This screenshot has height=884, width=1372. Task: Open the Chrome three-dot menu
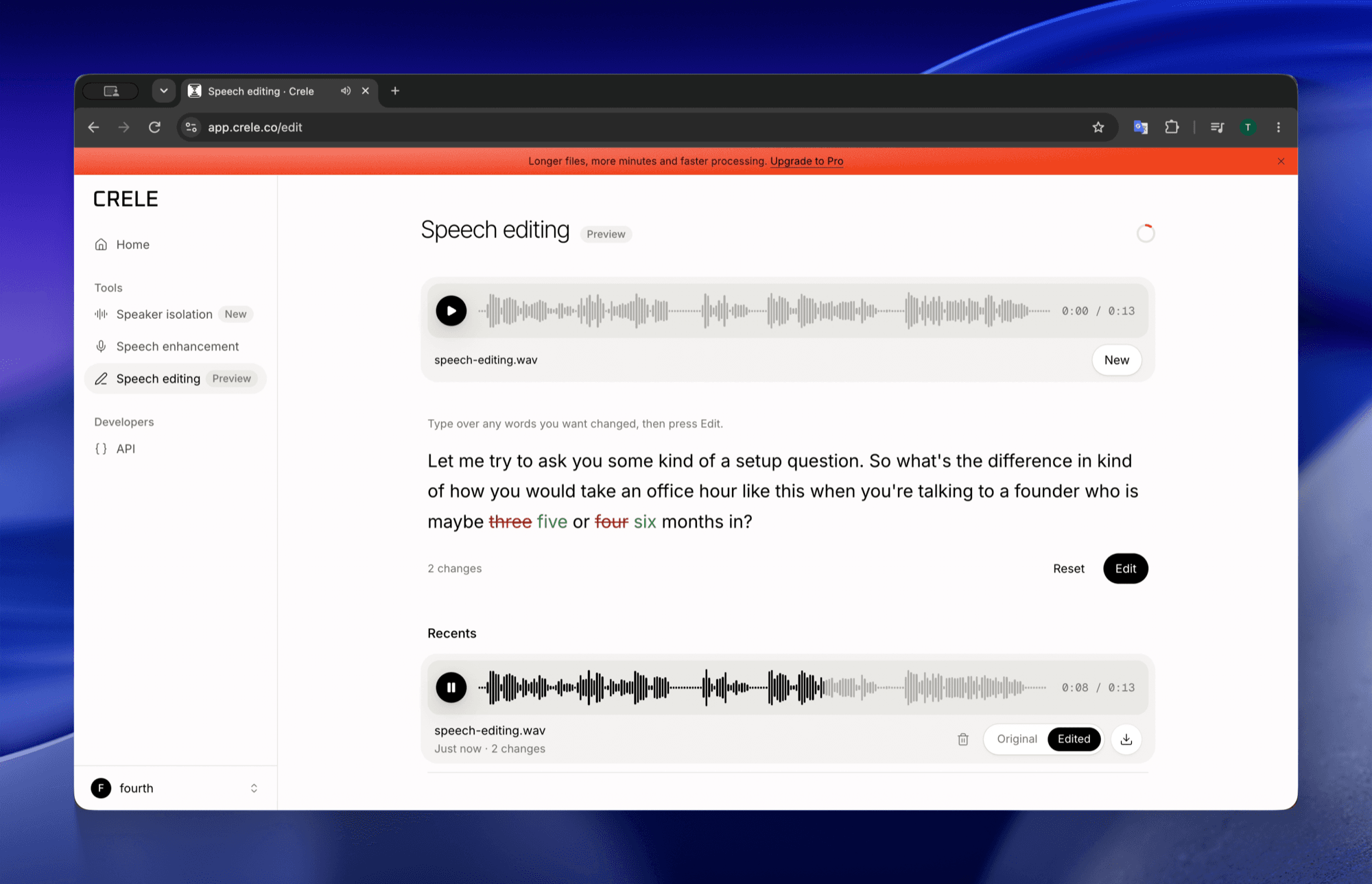tap(1278, 127)
